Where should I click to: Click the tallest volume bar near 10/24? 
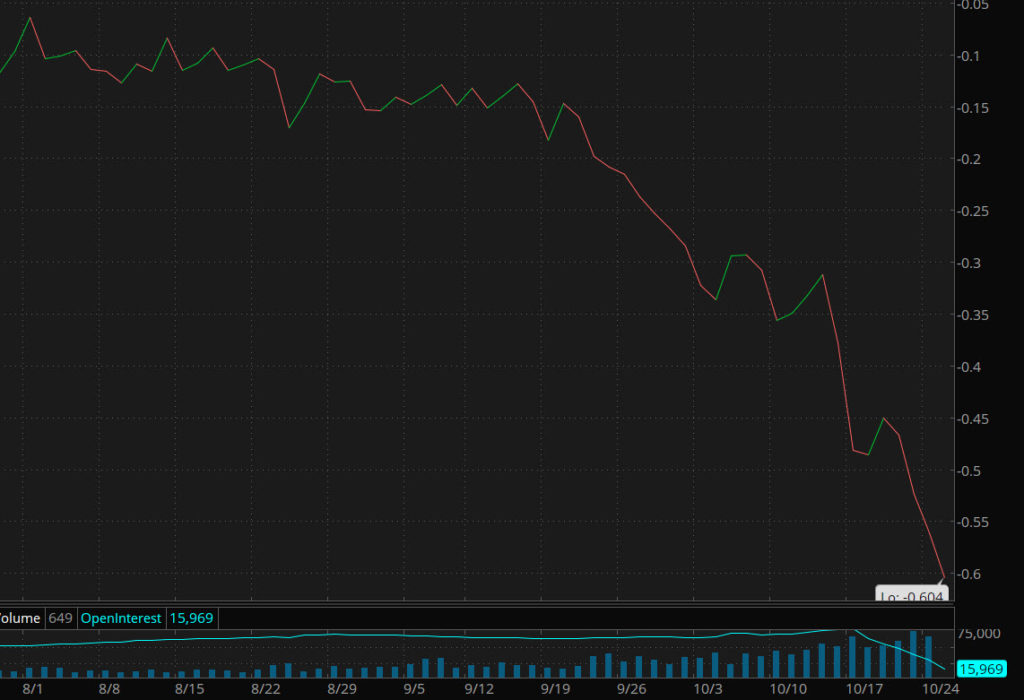(913, 654)
